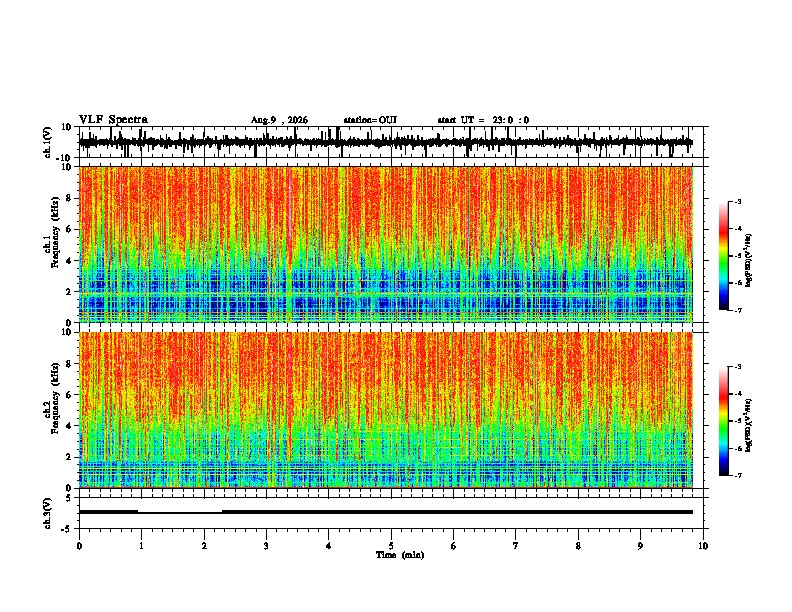The height and width of the screenshot is (612, 792).
Task: Click the ch.1 spectrogram color bar
Action: click(724, 256)
